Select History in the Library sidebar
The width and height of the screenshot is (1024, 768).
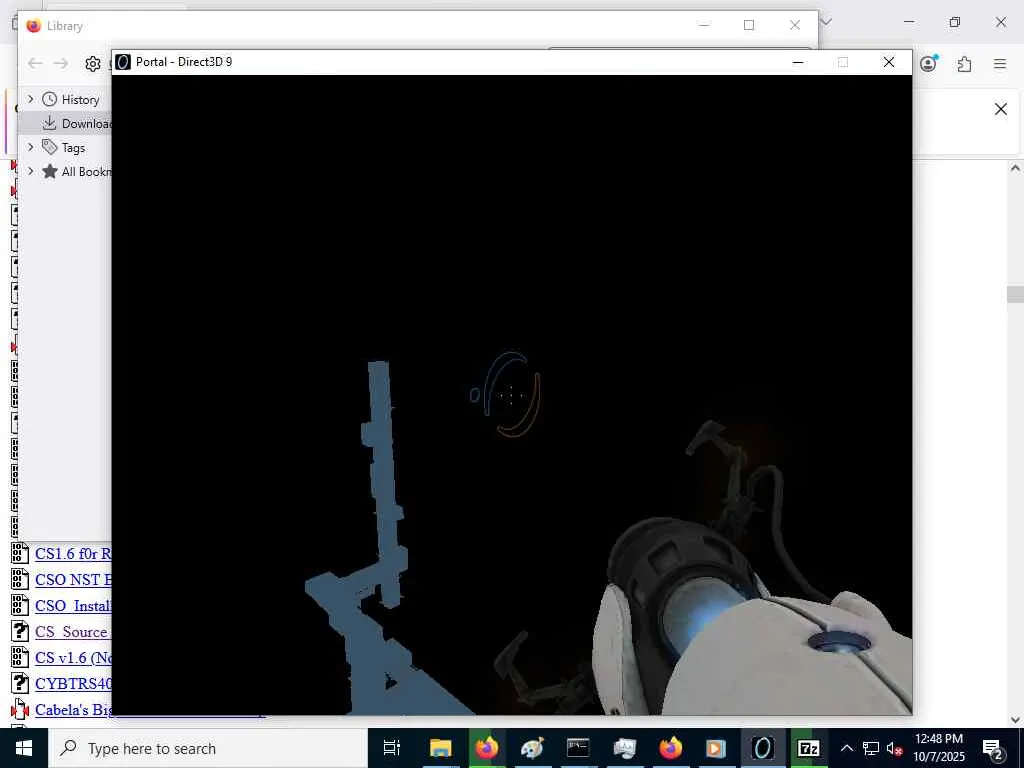tap(80, 100)
